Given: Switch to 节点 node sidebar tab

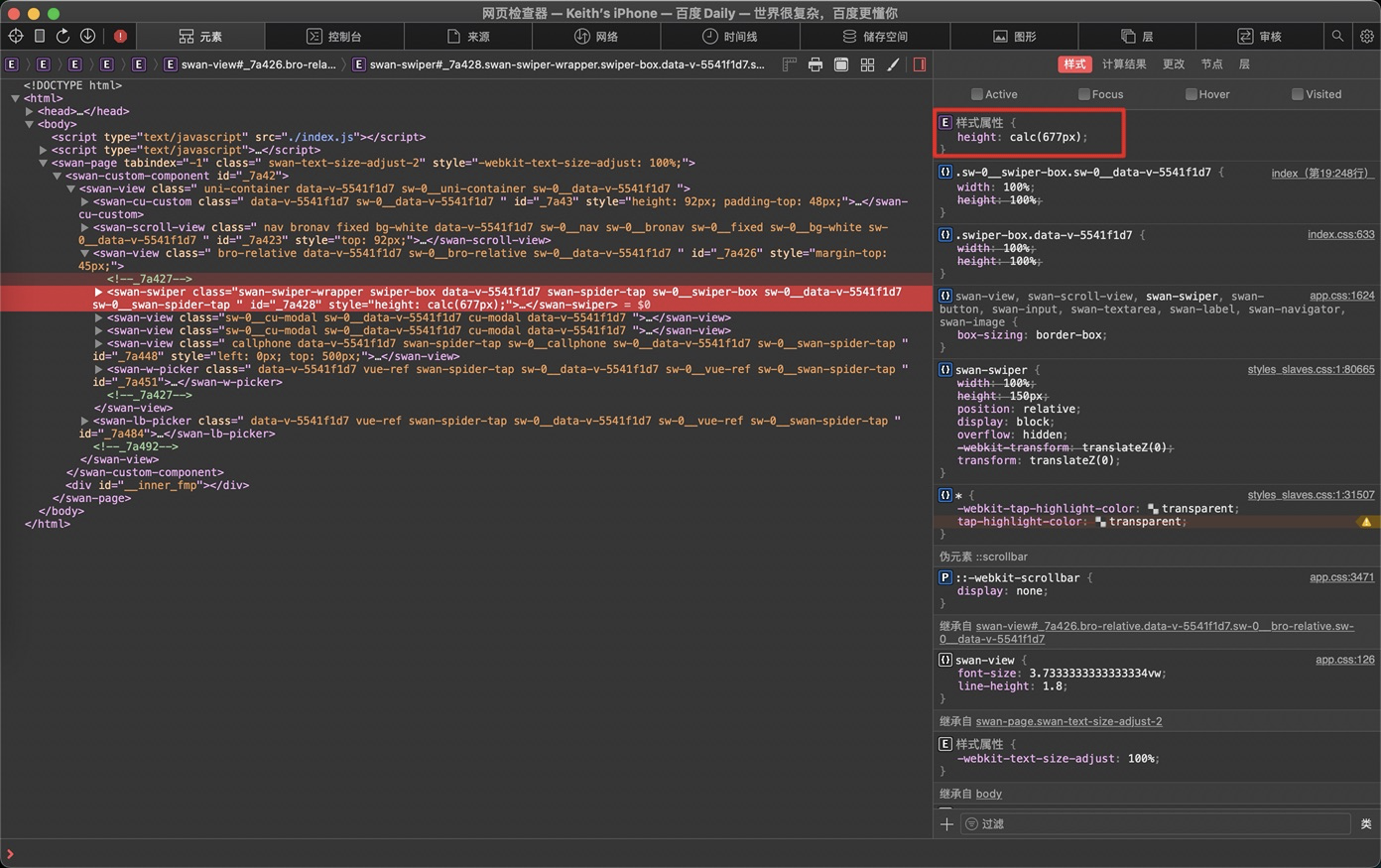Looking at the screenshot, I should pos(1212,64).
